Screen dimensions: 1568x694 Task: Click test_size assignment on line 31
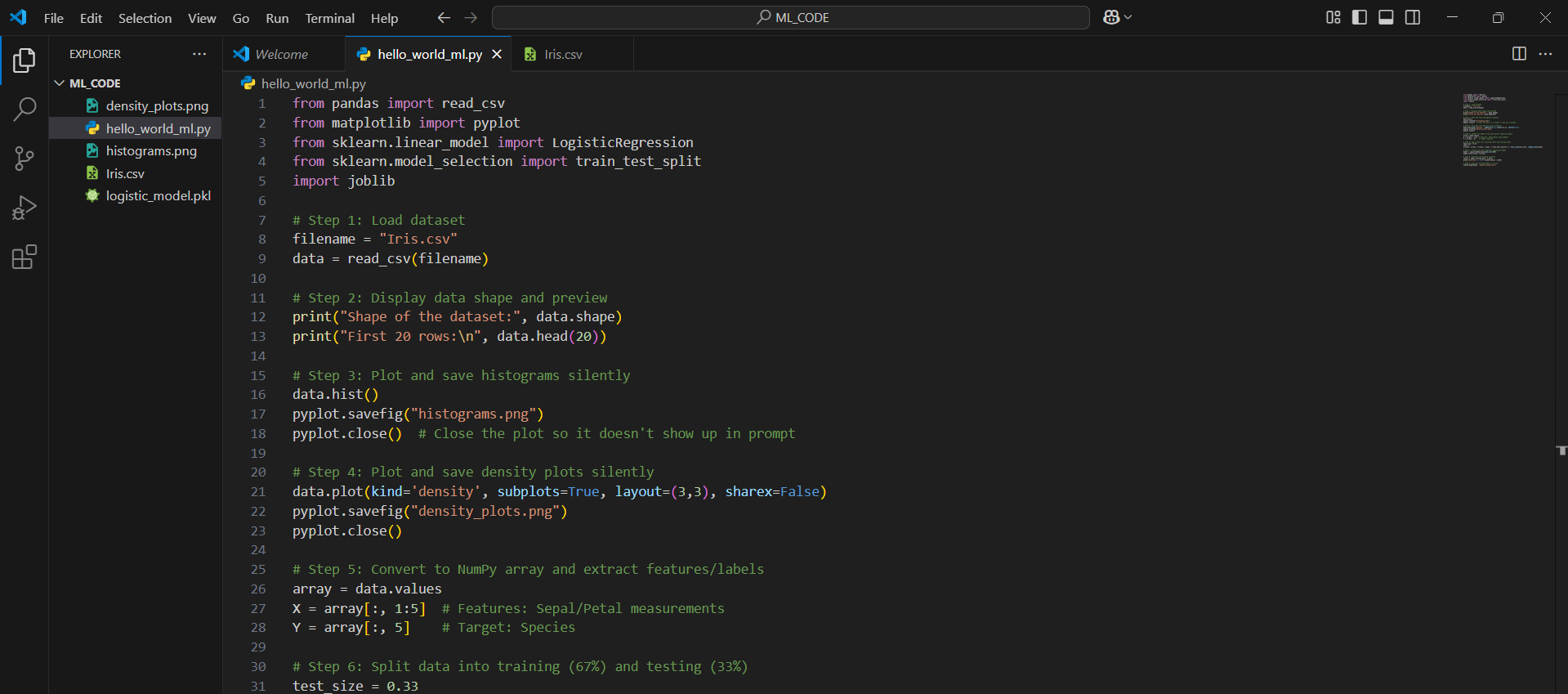coord(355,686)
